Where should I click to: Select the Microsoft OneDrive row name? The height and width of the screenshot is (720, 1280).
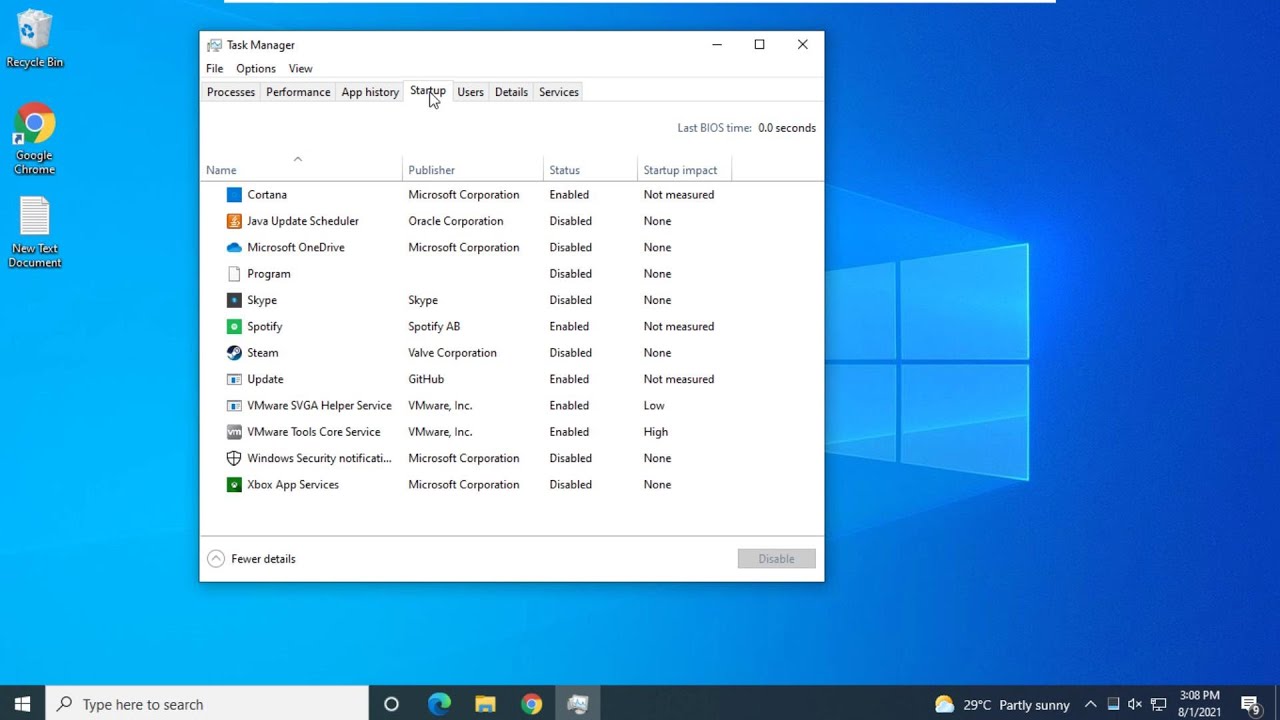(296, 247)
